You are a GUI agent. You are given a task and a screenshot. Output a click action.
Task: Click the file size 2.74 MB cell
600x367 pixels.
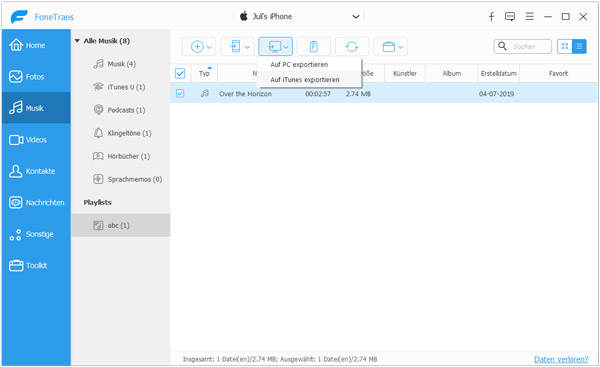coord(358,94)
